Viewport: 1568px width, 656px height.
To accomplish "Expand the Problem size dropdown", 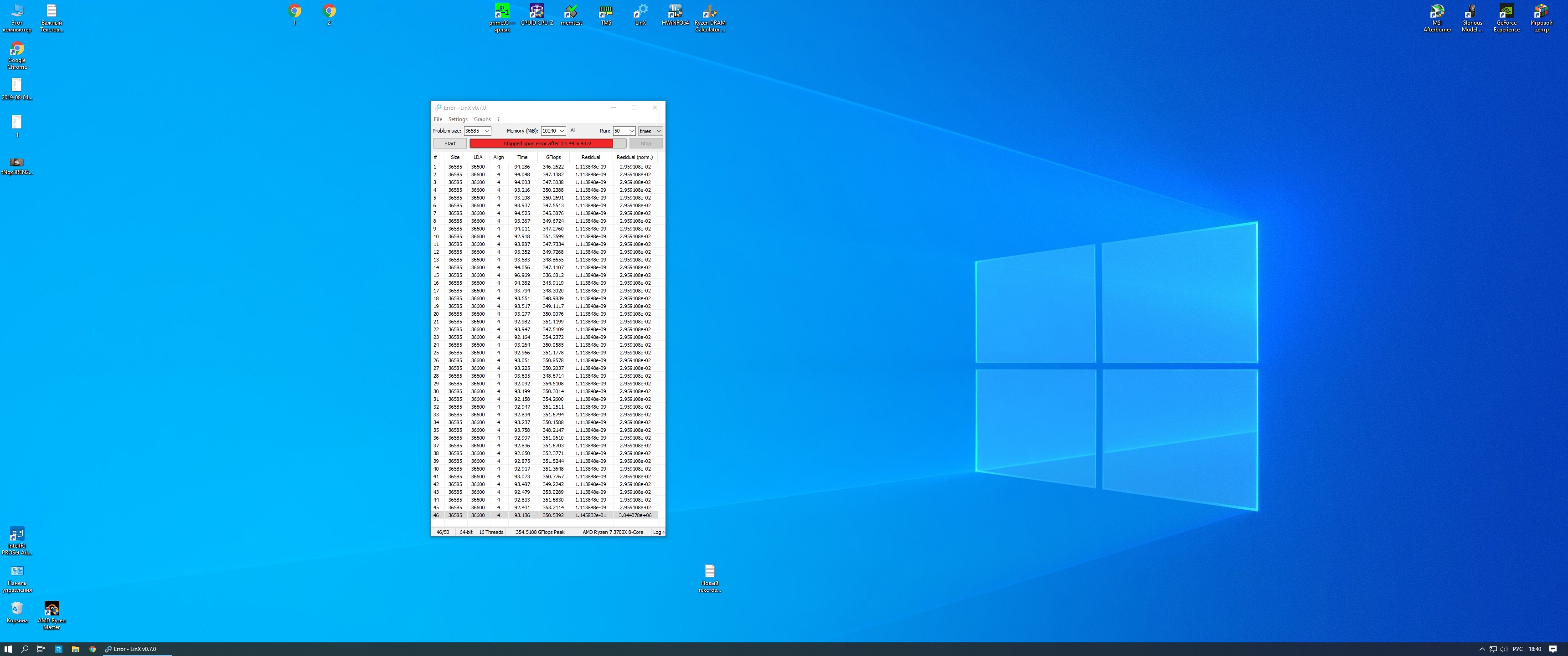I will (x=487, y=131).
